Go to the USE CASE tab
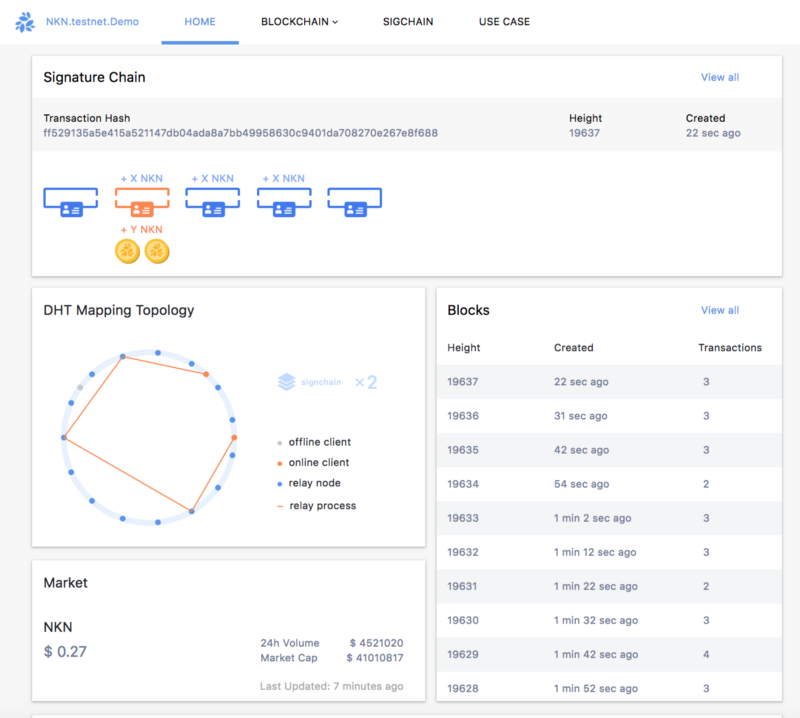 pyautogui.click(x=504, y=21)
